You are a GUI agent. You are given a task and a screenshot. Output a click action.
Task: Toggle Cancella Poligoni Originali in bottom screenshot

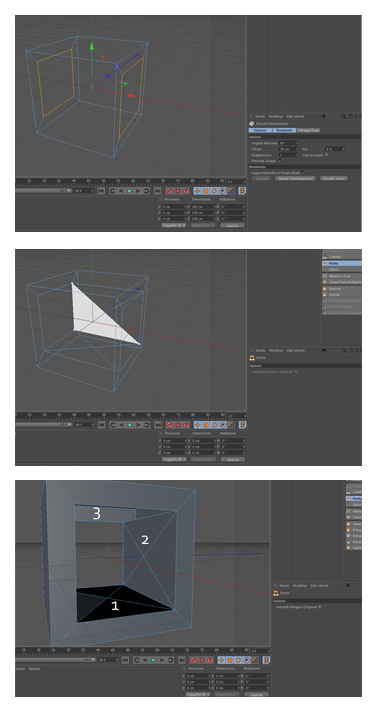coord(319,606)
